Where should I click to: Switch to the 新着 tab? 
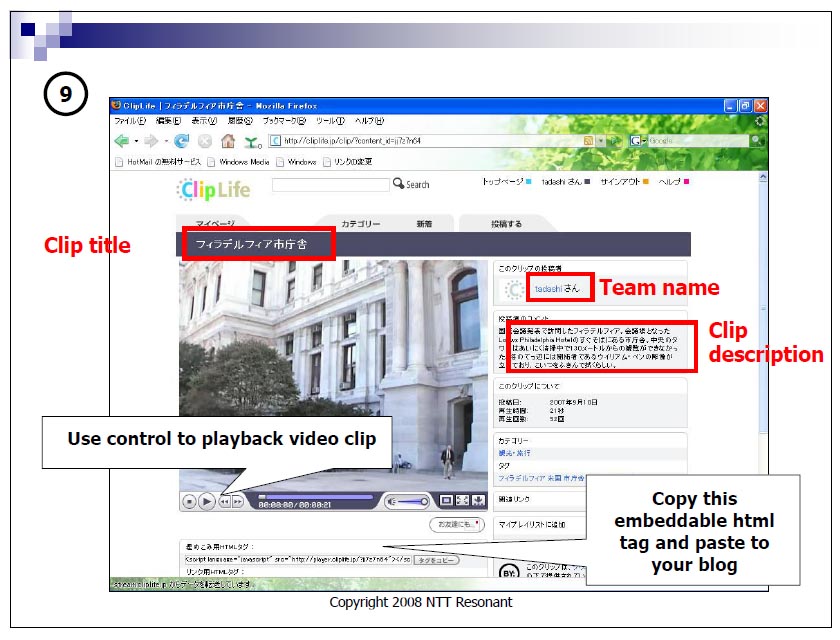coord(424,224)
